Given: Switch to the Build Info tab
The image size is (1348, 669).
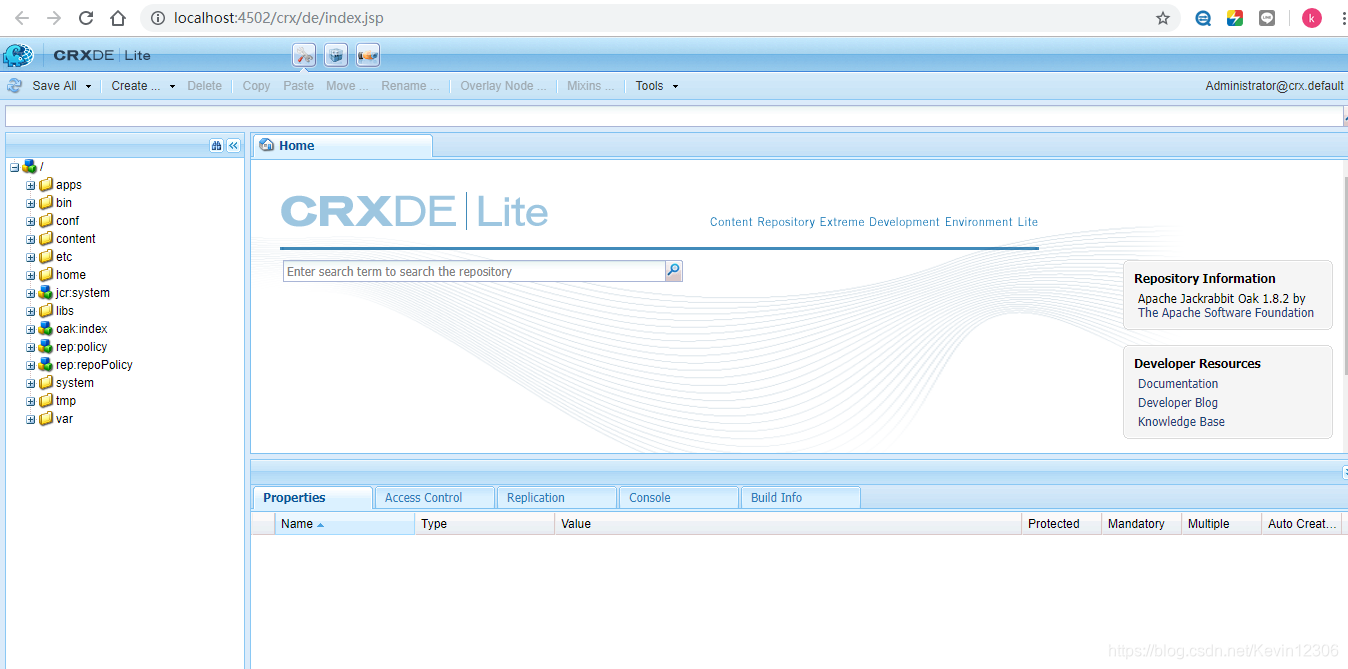Looking at the screenshot, I should (x=800, y=497).
